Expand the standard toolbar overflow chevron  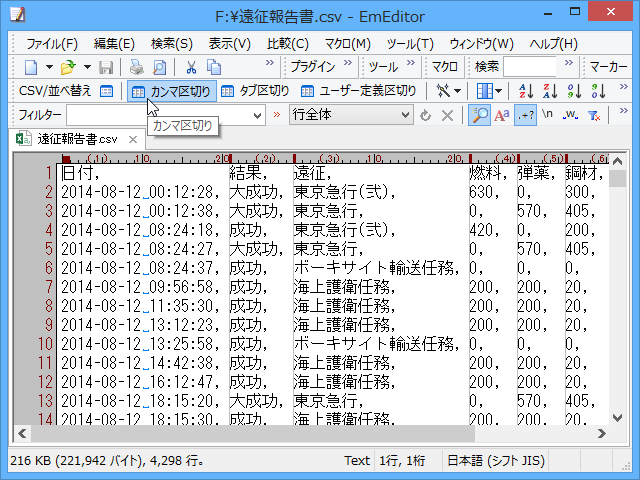coord(270,62)
